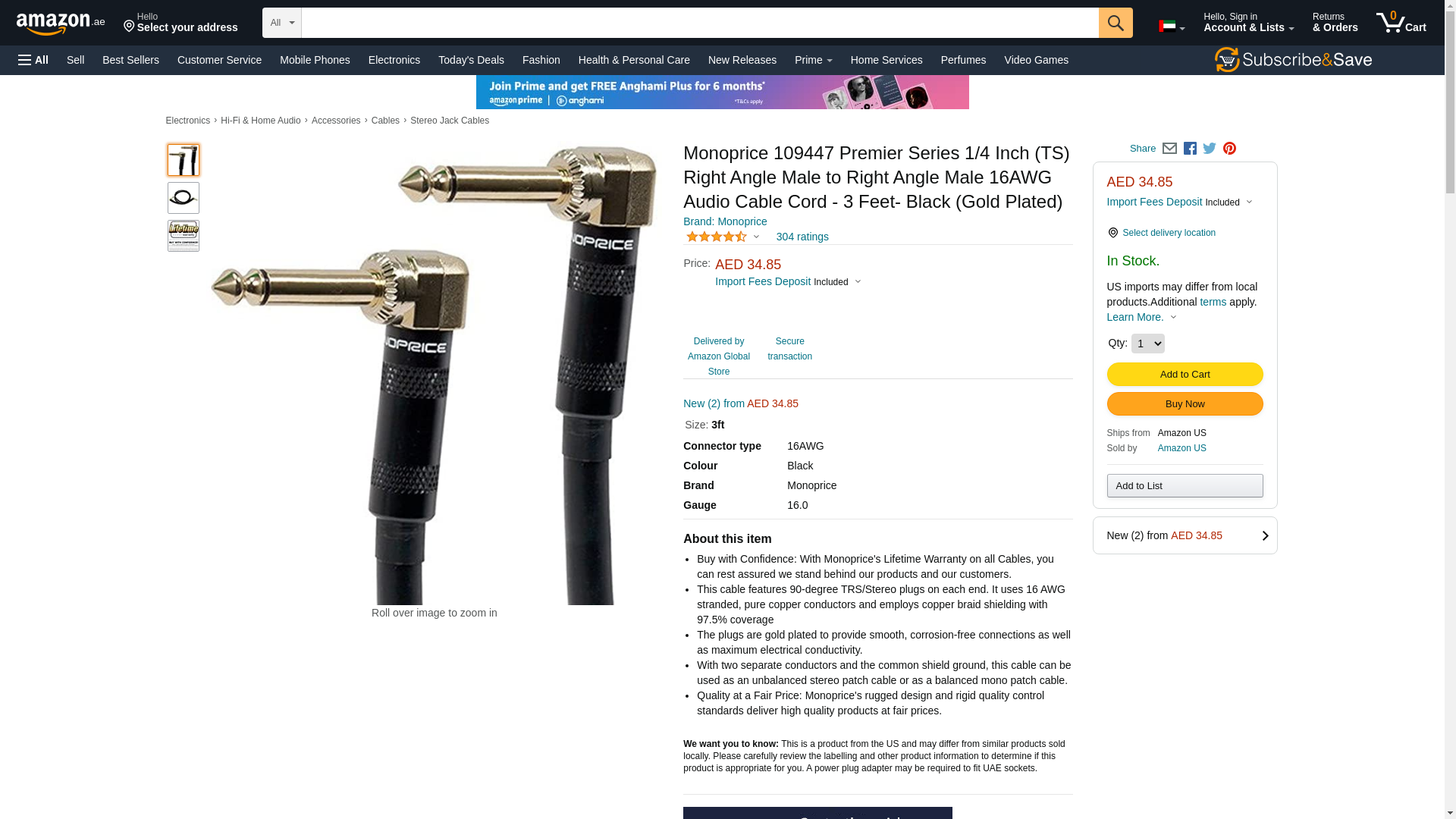Screen dimensions: 1456x819
Task: Share the product on Facebook
Action: [1190, 149]
